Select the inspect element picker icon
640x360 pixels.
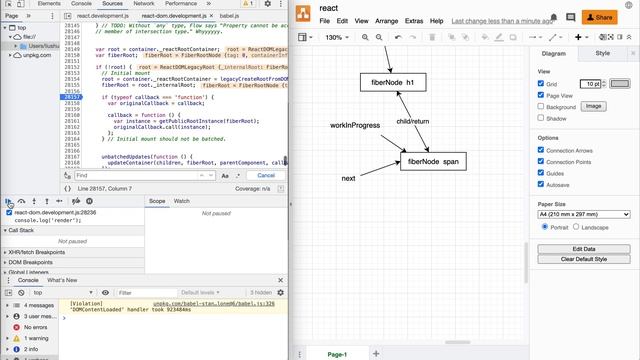[8, 4]
